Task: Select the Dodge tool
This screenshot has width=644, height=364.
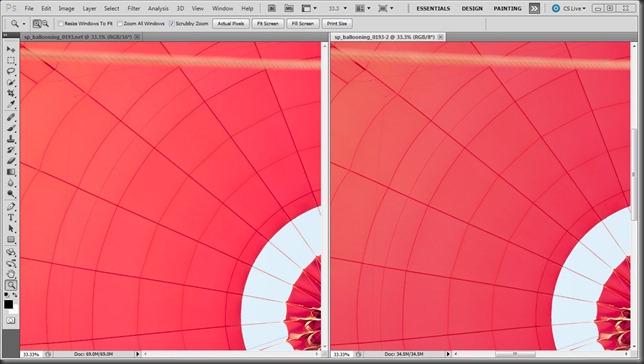Action: (11, 194)
